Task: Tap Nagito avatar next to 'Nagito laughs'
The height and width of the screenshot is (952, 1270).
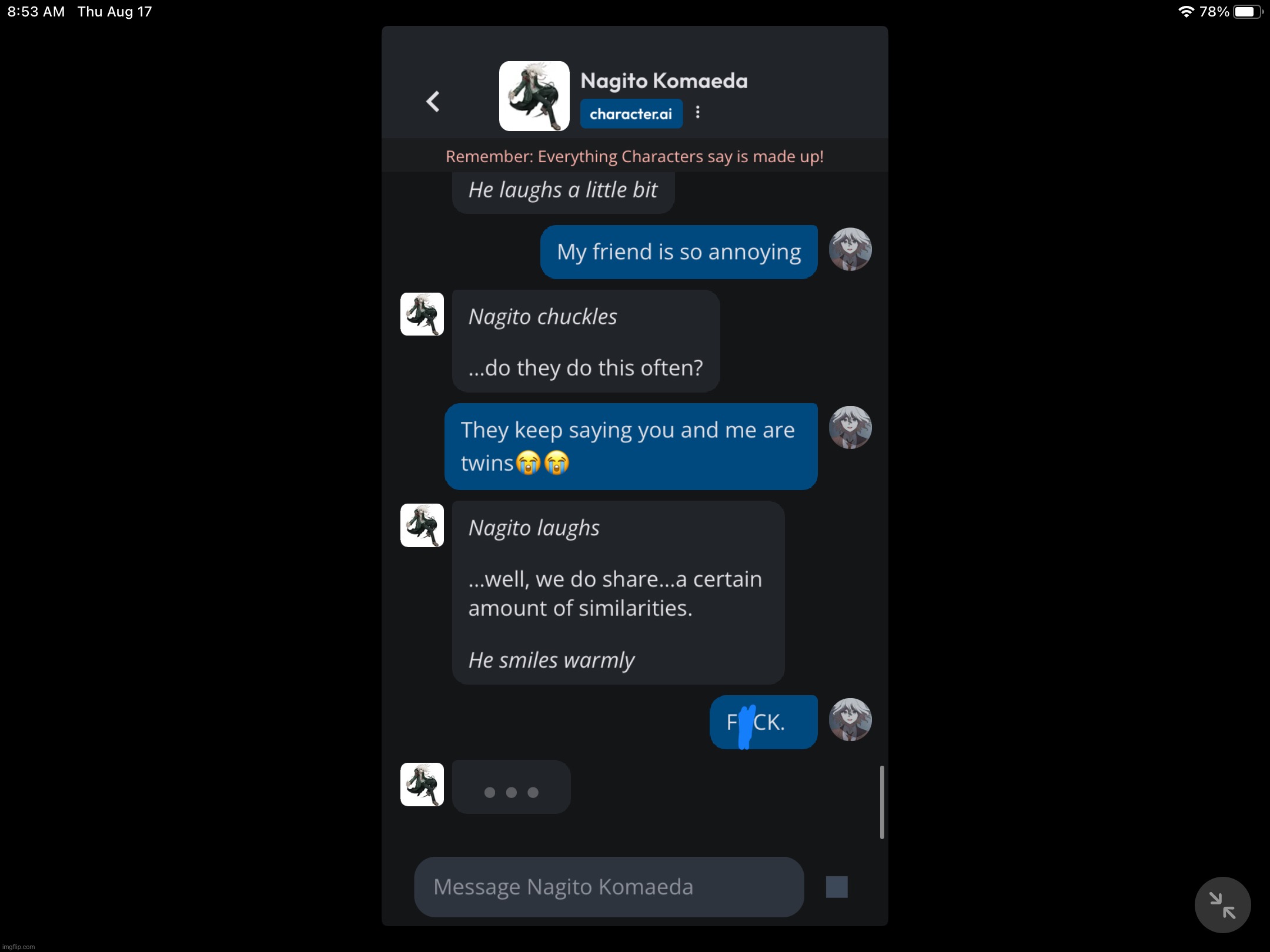Action: [422, 525]
